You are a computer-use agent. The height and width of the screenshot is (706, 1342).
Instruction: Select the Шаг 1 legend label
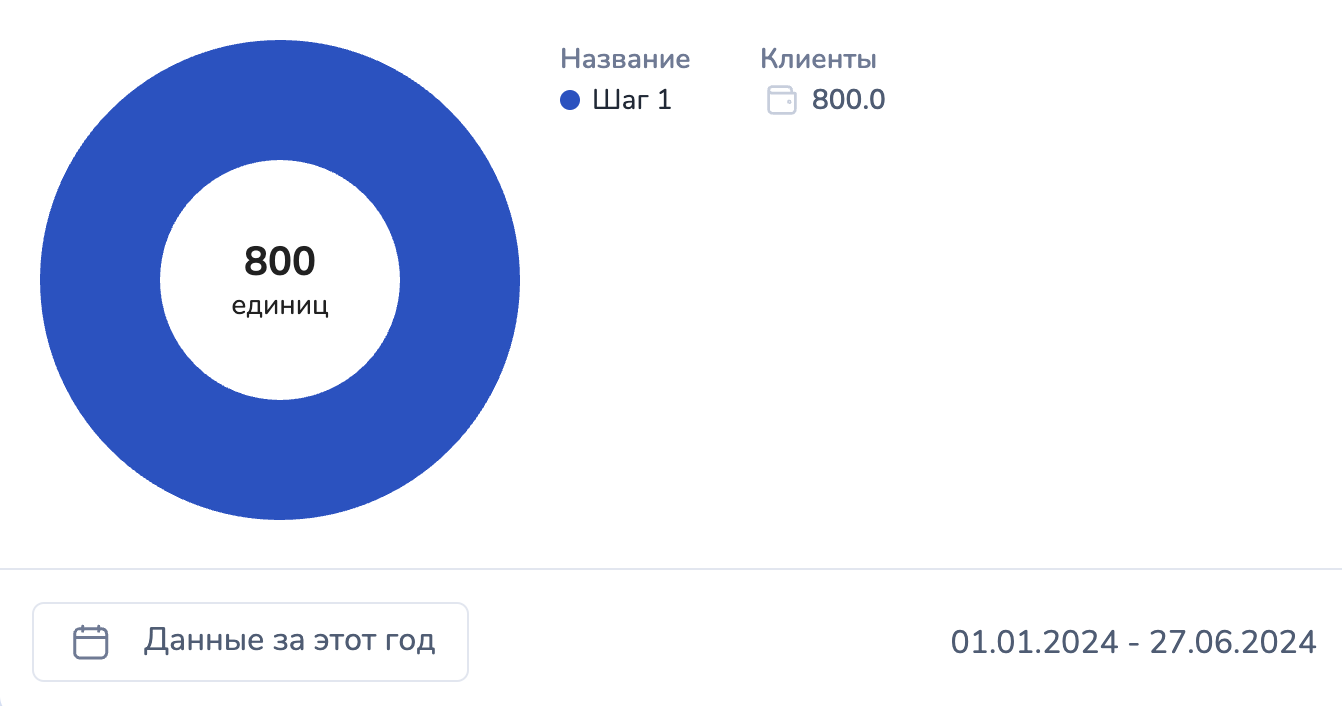point(632,100)
